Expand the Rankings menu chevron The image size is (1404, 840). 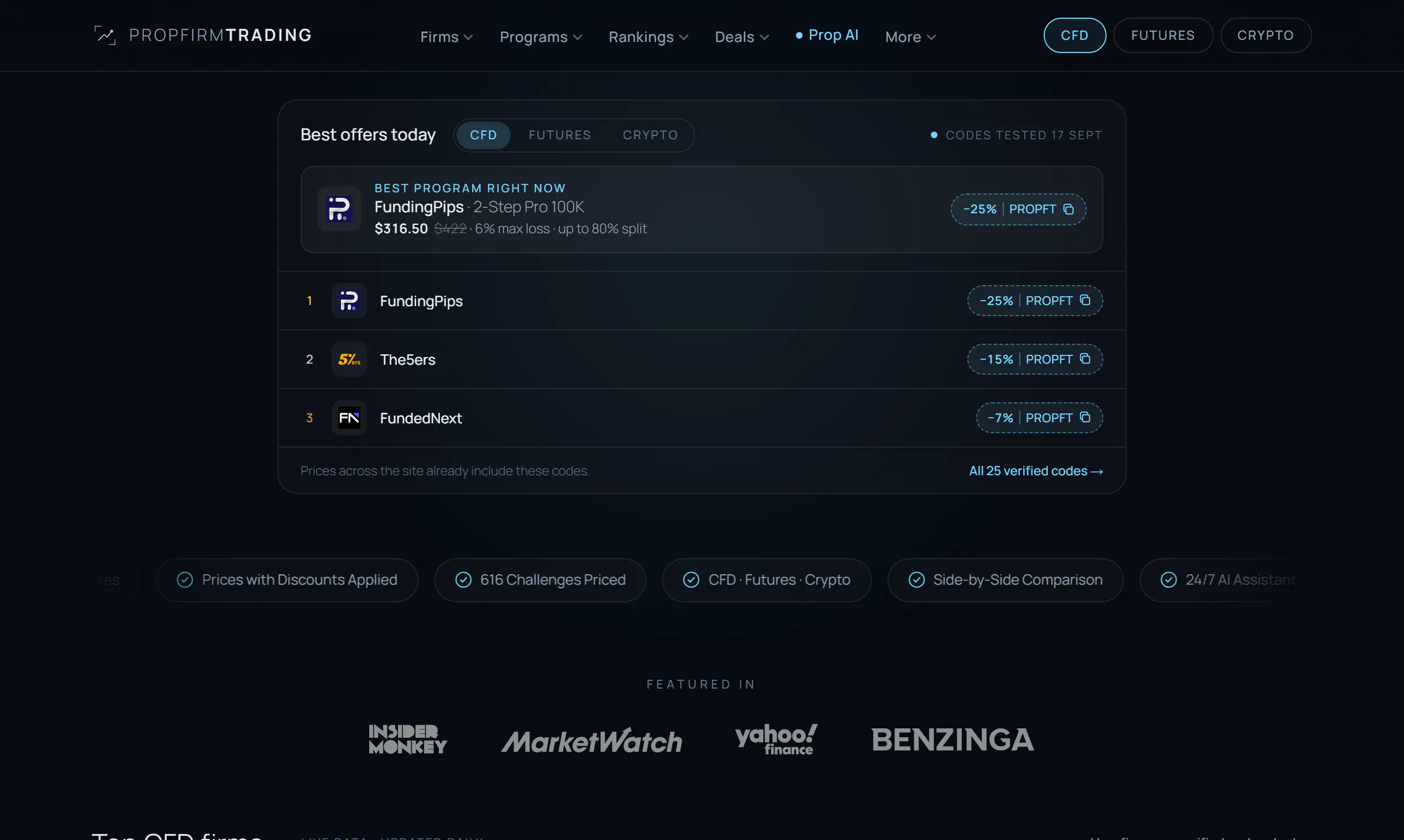pos(684,38)
